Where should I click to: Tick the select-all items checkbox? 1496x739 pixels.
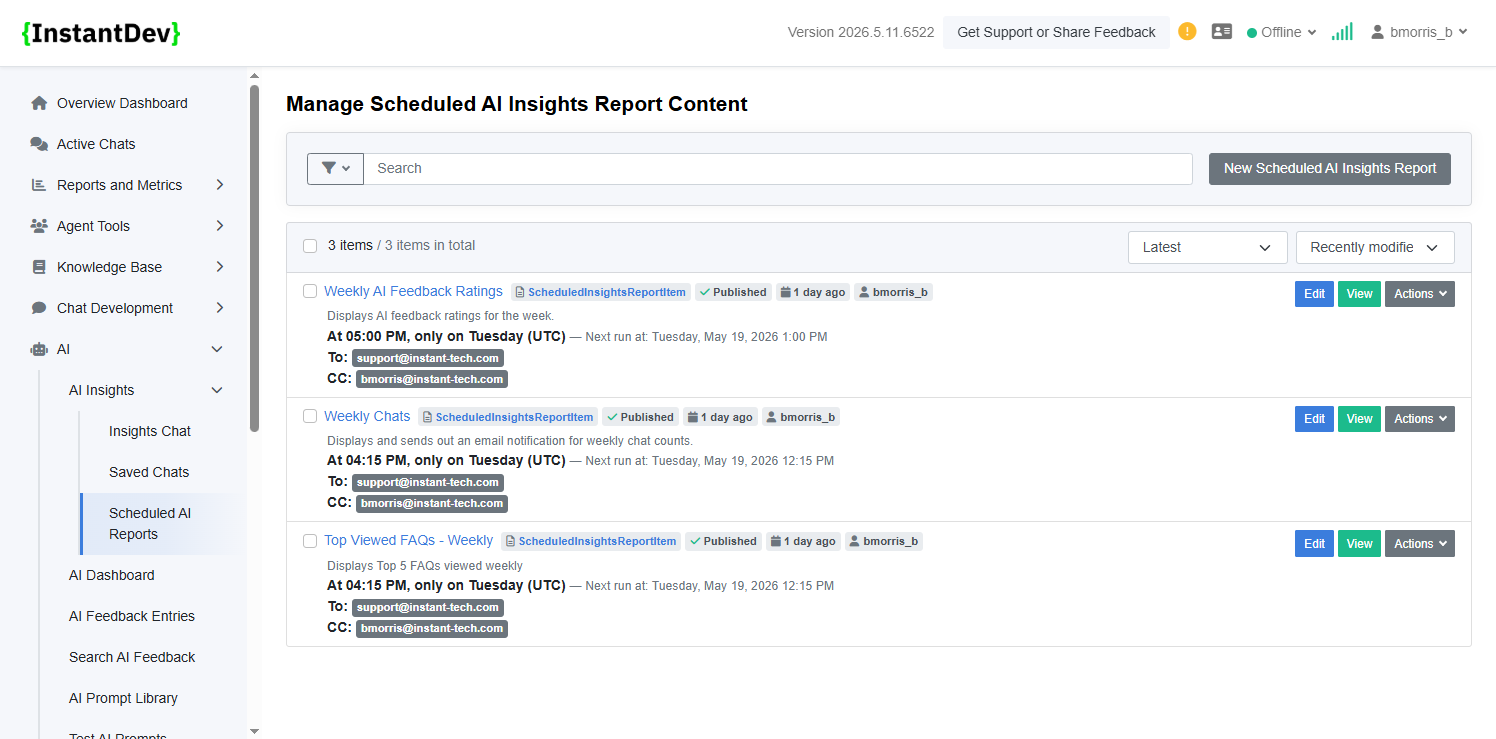pos(310,246)
